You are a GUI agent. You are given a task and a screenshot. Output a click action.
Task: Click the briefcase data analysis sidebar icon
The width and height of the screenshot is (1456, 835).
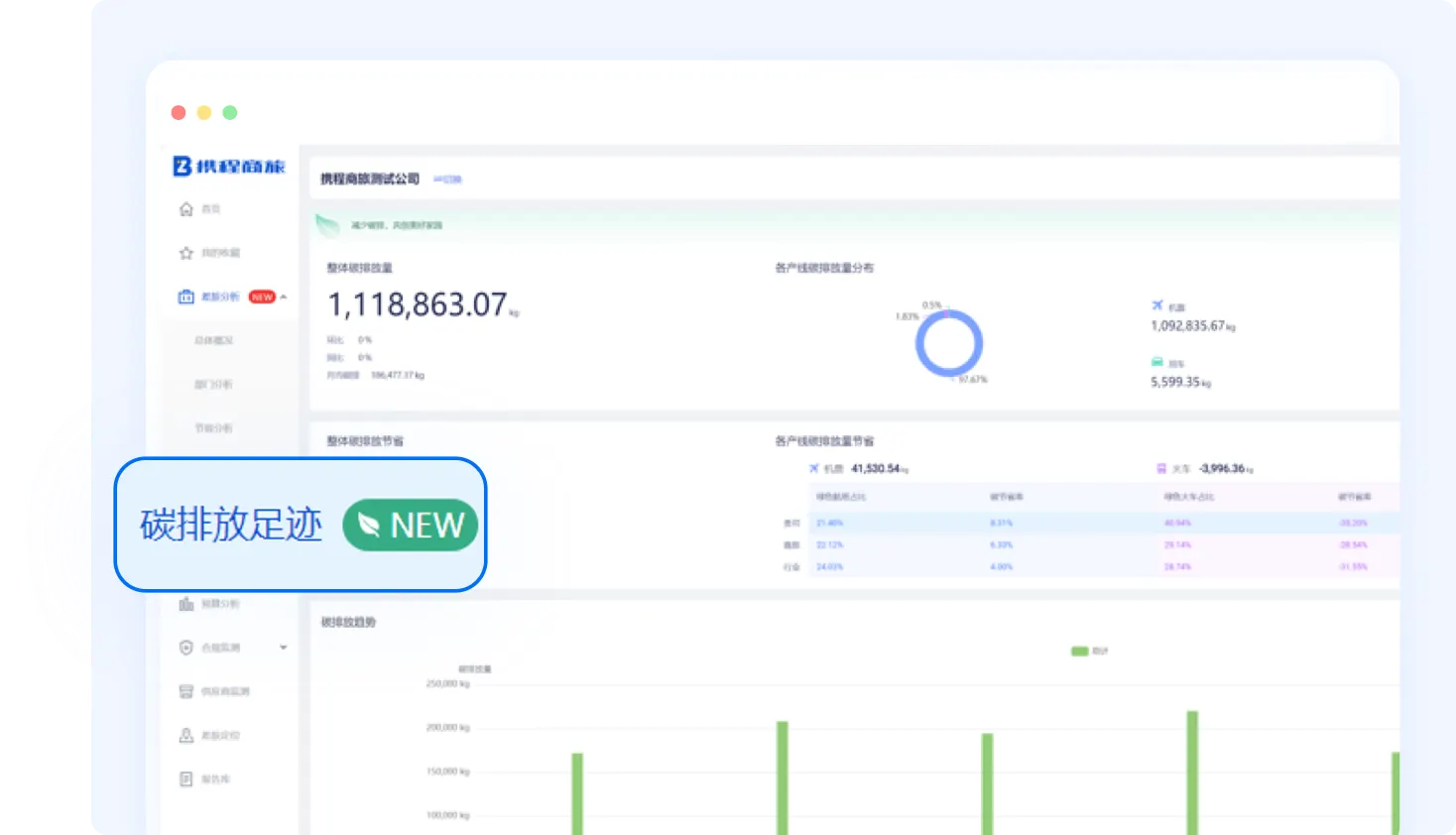(185, 297)
